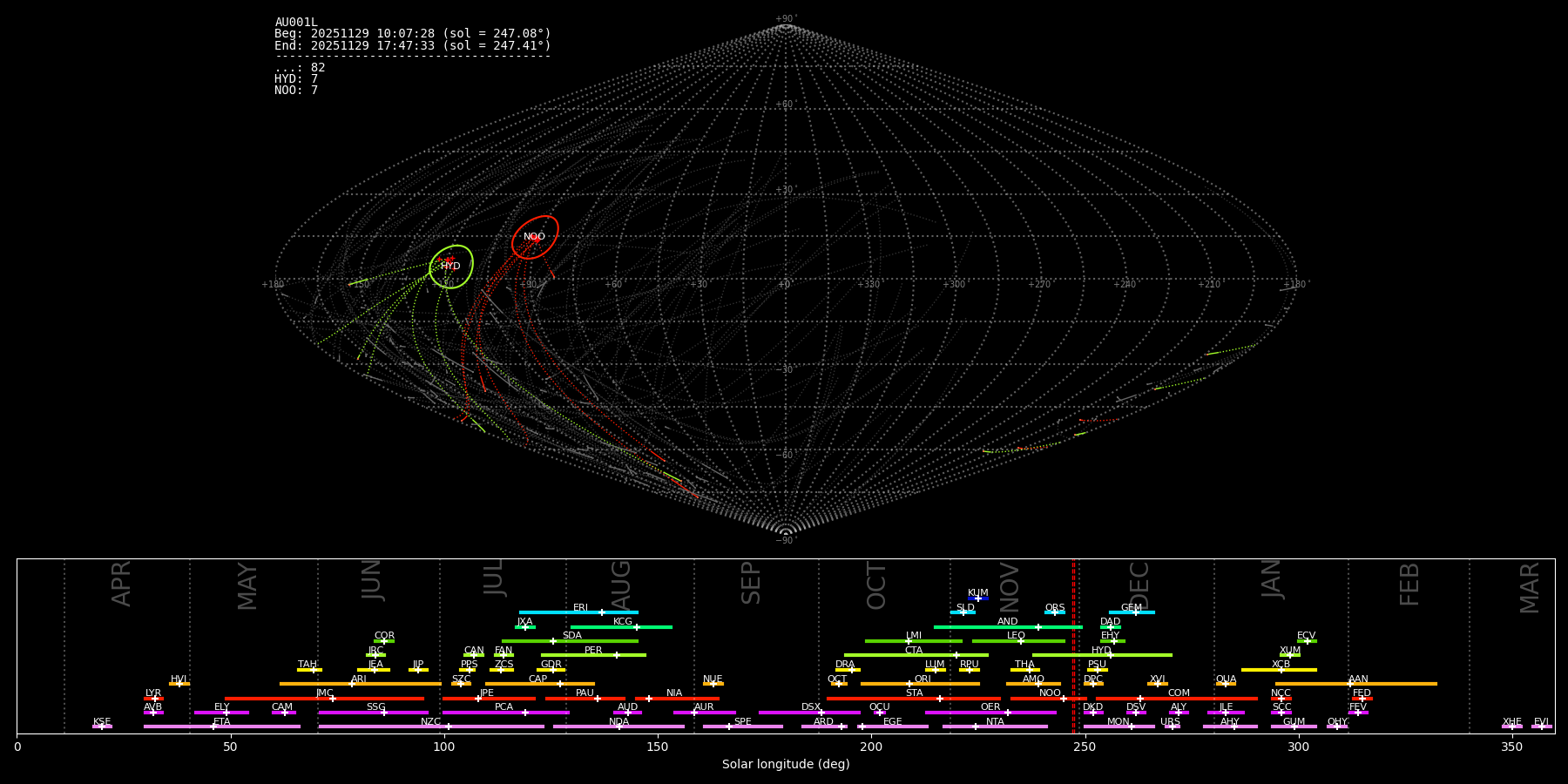Select the orange AAN shower bar
The image size is (1568, 784).
point(1394,684)
